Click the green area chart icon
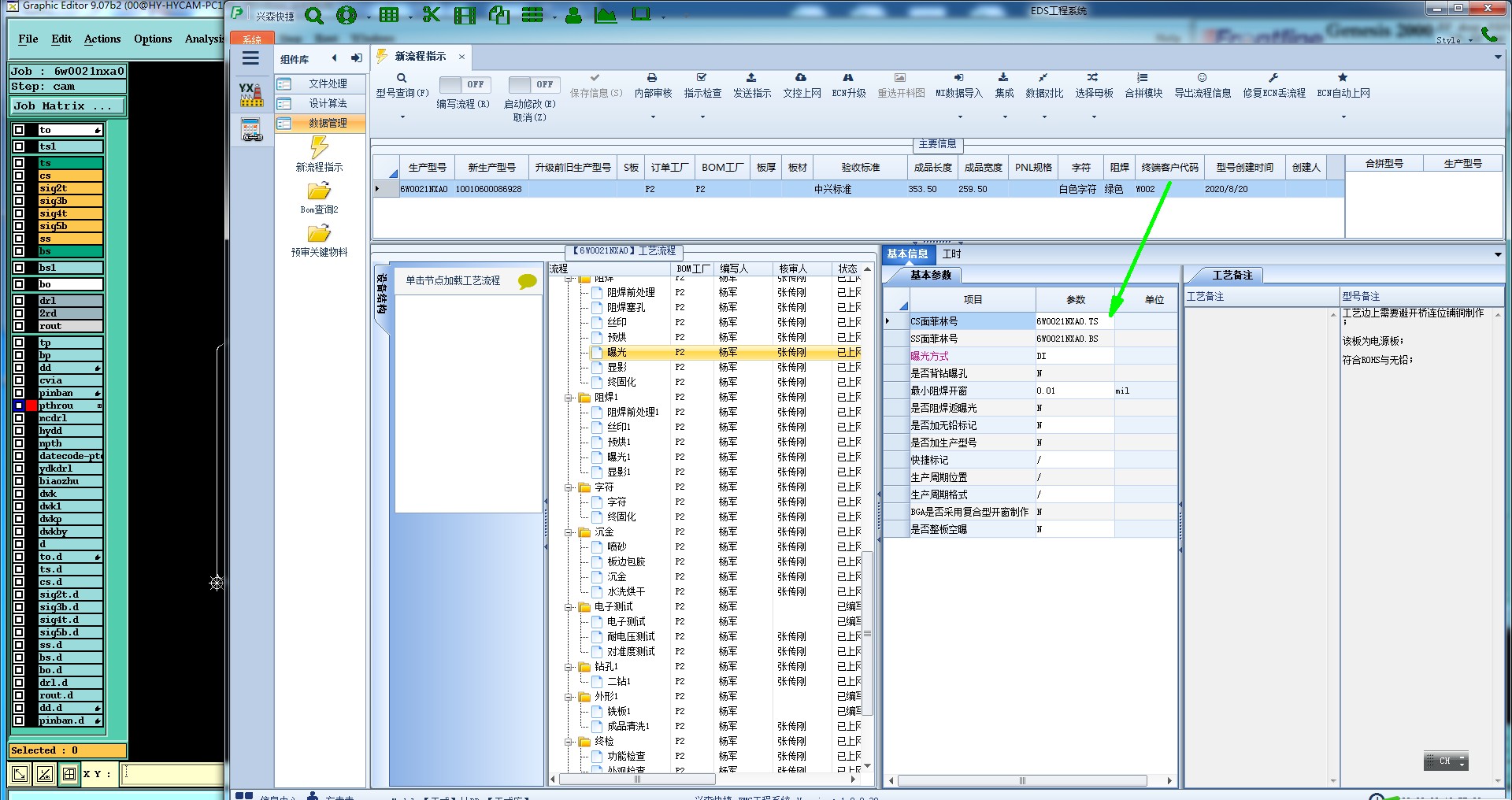 [605, 15]
